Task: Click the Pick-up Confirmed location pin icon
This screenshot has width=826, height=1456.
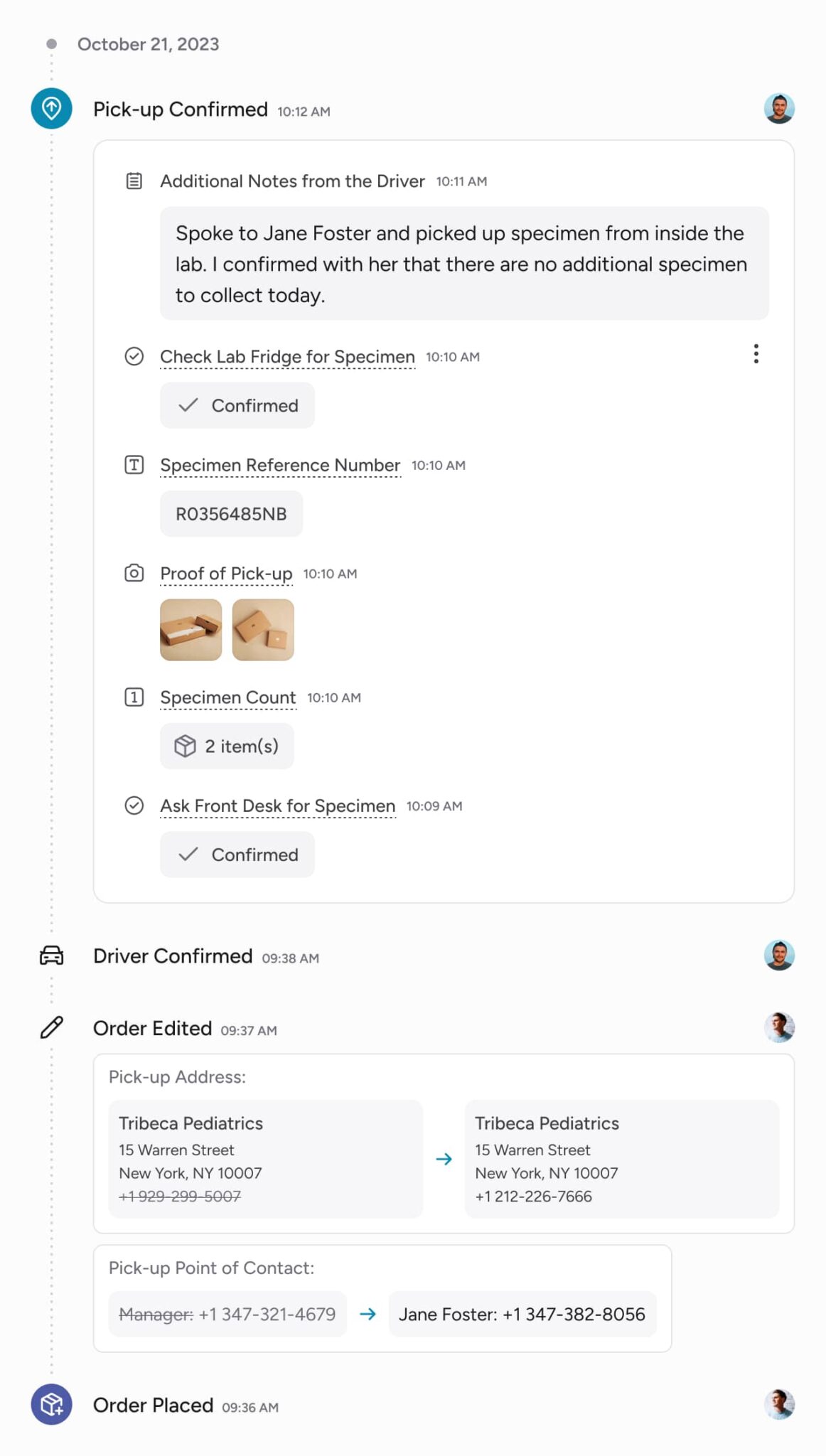Action: pyautogui.click(x=51, y=108)
